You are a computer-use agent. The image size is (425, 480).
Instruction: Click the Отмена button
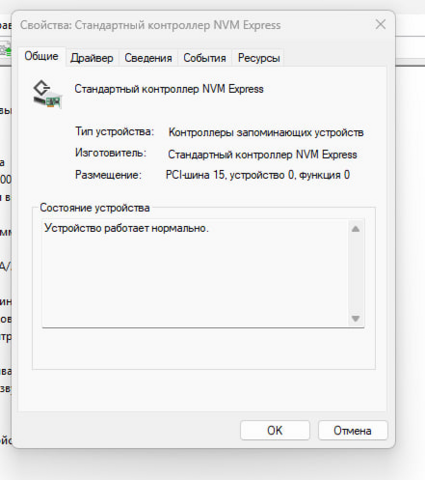352,430
